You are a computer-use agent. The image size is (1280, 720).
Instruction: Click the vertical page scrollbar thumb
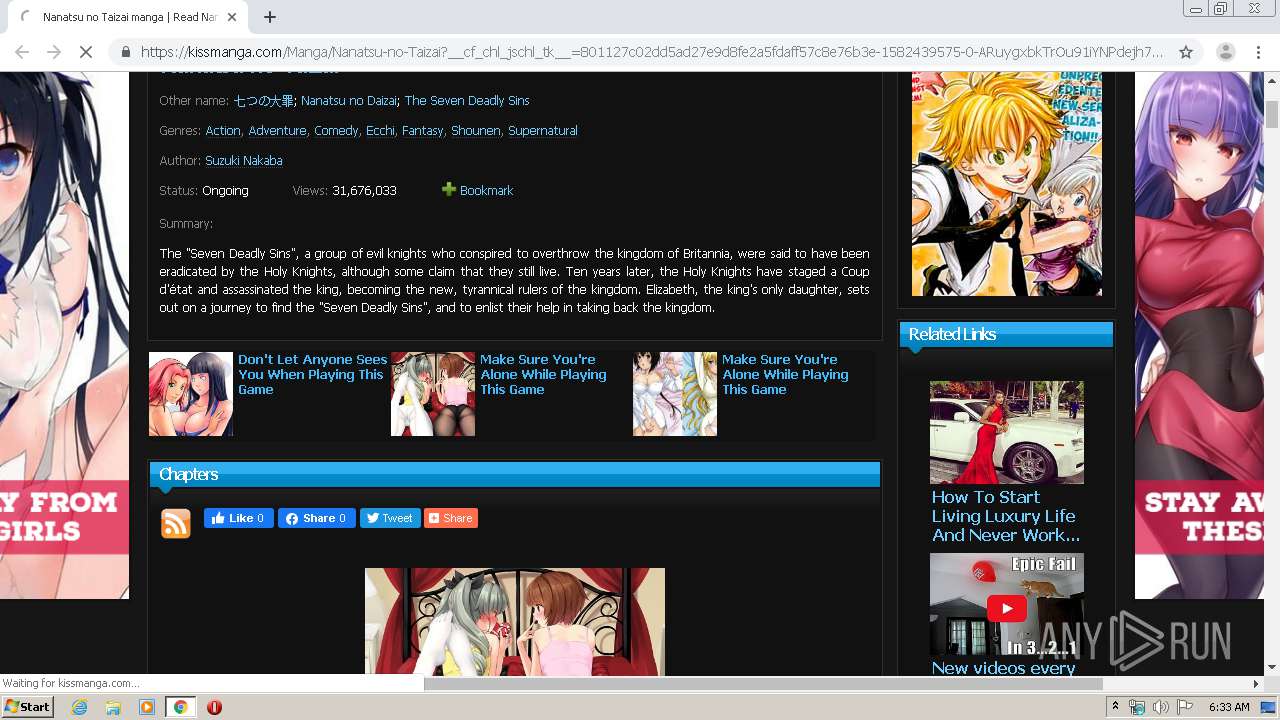[1272, 114]
